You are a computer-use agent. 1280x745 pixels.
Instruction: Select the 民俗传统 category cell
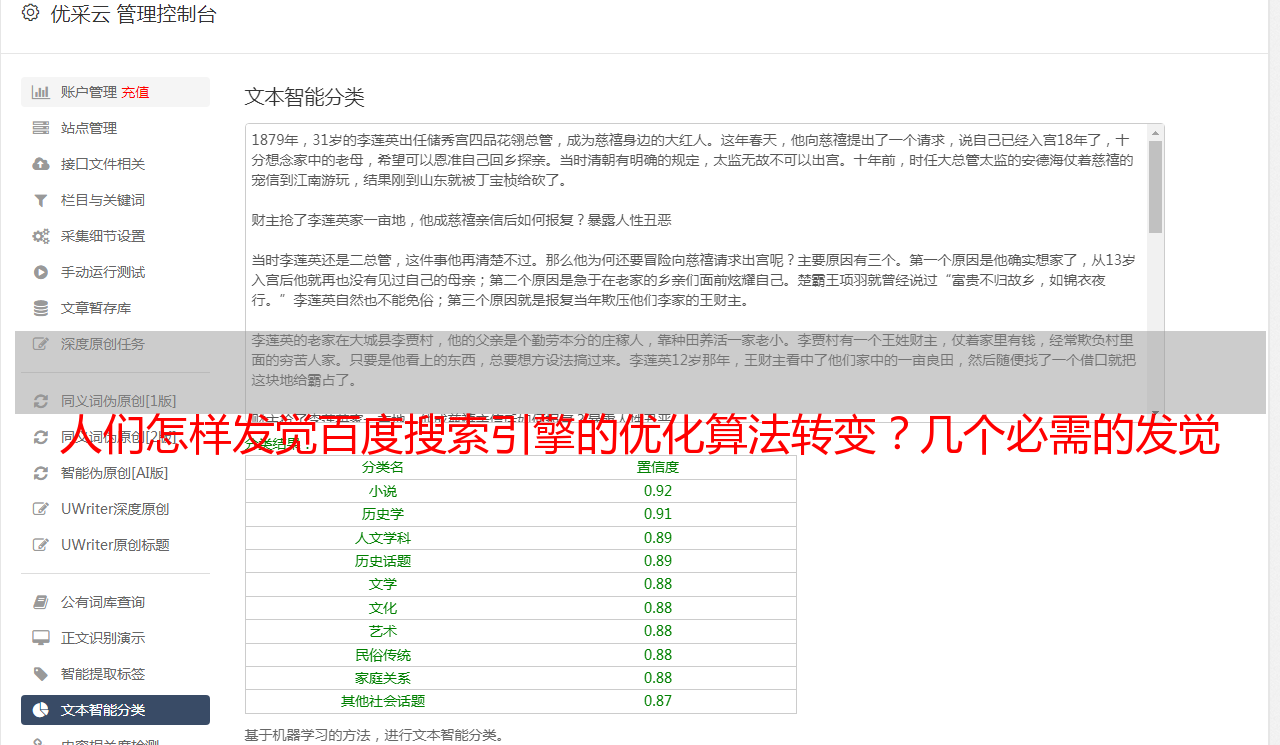click(x=383, y=655)
